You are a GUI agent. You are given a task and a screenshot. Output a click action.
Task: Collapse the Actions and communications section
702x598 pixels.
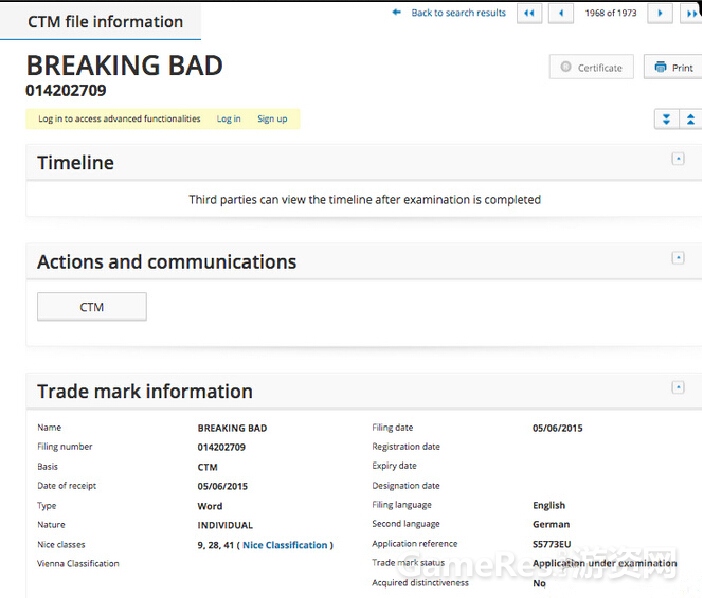pyautogui.click(x=678, y=258)
